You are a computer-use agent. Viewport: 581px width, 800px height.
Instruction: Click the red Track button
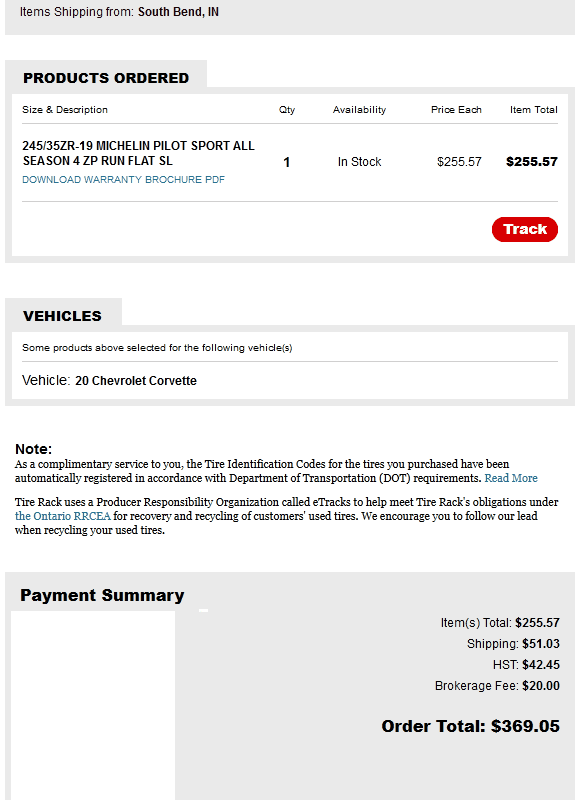(x=524, y=229)
